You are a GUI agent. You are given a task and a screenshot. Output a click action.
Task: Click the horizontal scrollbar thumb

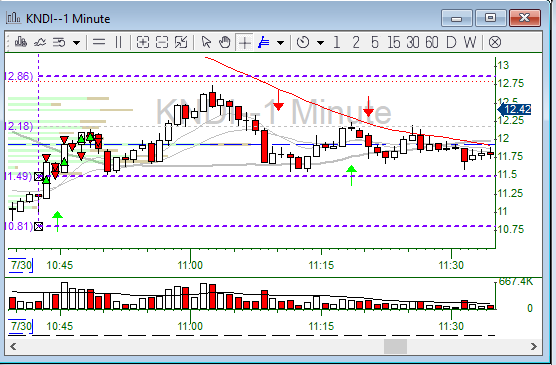[x=395, y=347]
